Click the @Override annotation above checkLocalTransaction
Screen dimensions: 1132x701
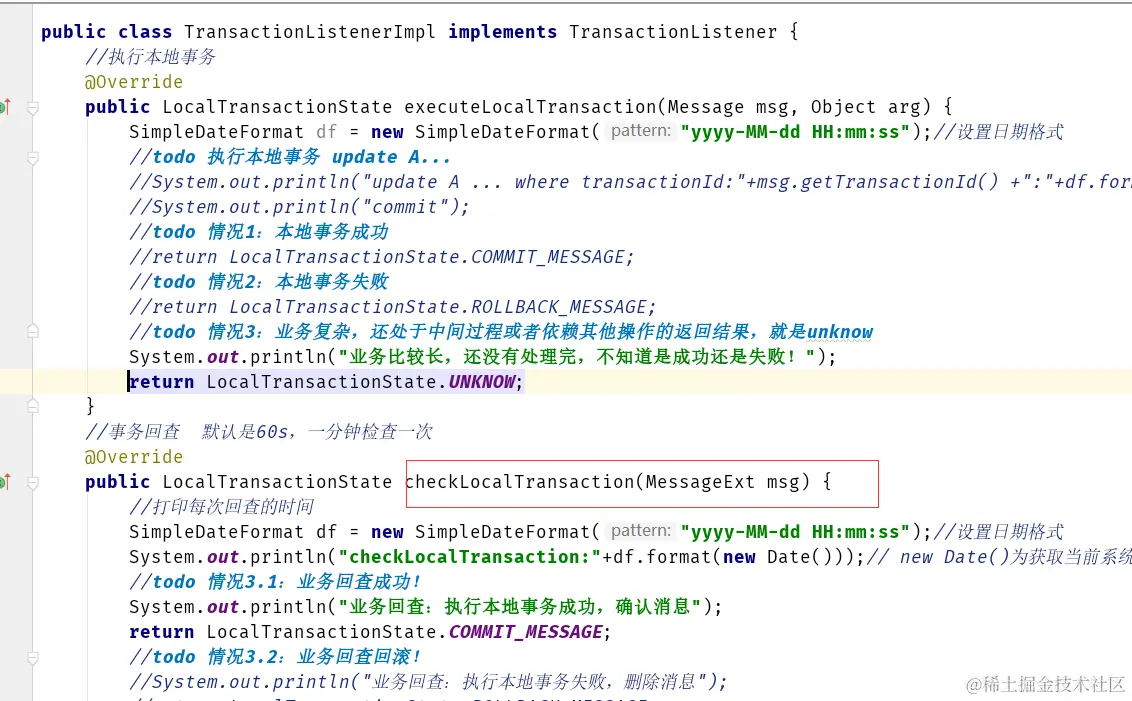coord(134,457)
